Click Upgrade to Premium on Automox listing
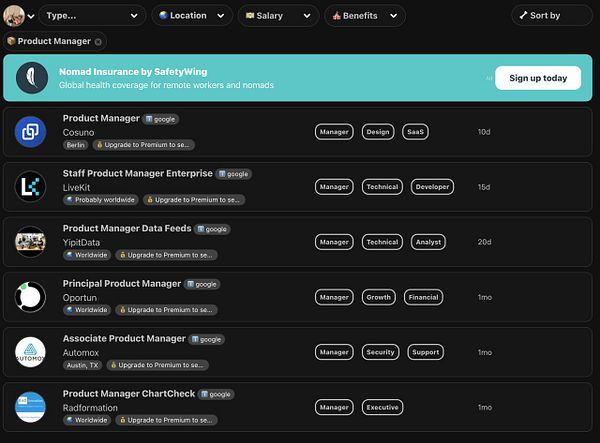Image resolution: width=600 pixels, height=443 pixels. (157, 365)
